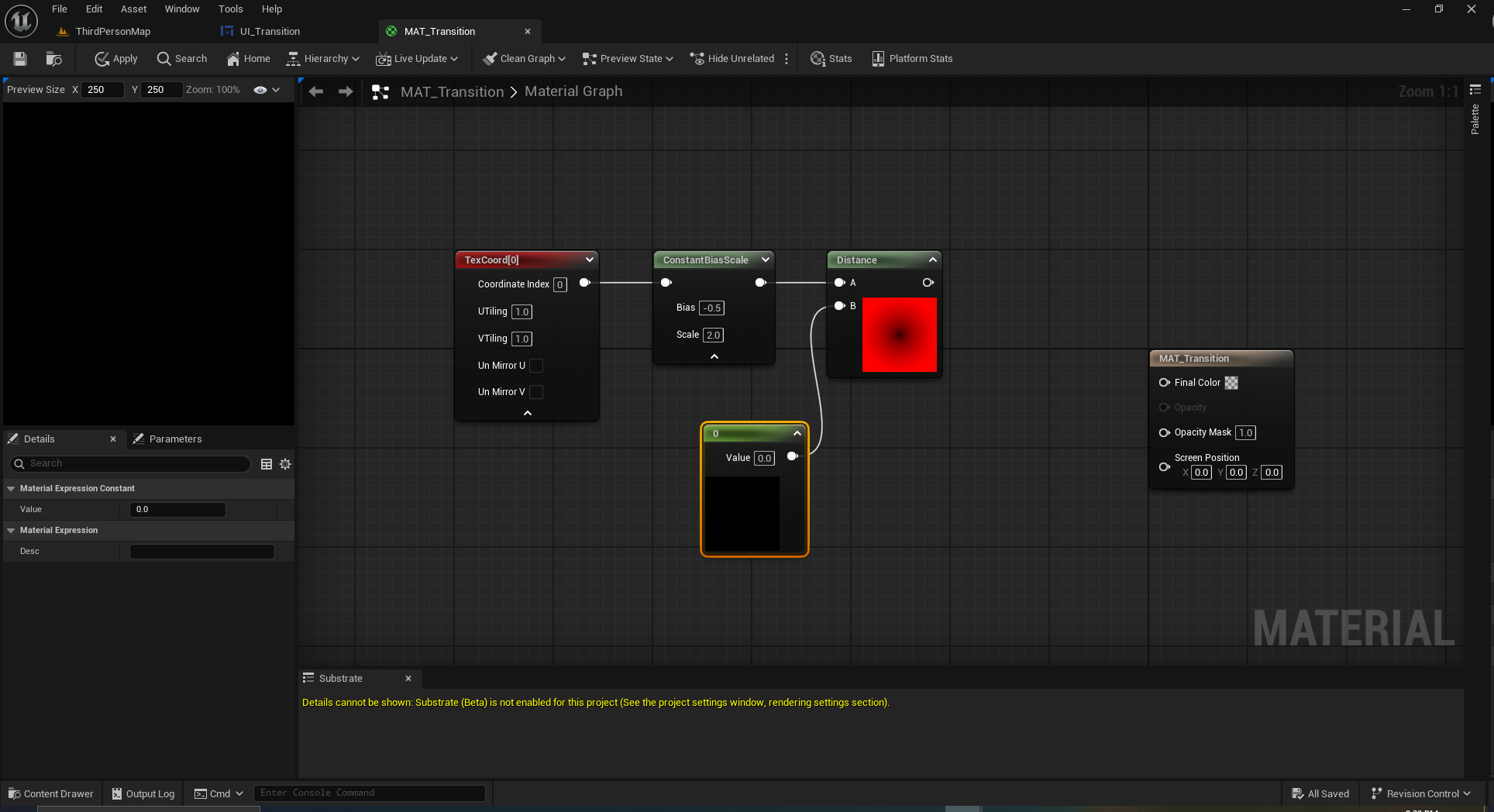Open toolbar overflow options menu
1494x812 pixels.
(x=787, y=59)
